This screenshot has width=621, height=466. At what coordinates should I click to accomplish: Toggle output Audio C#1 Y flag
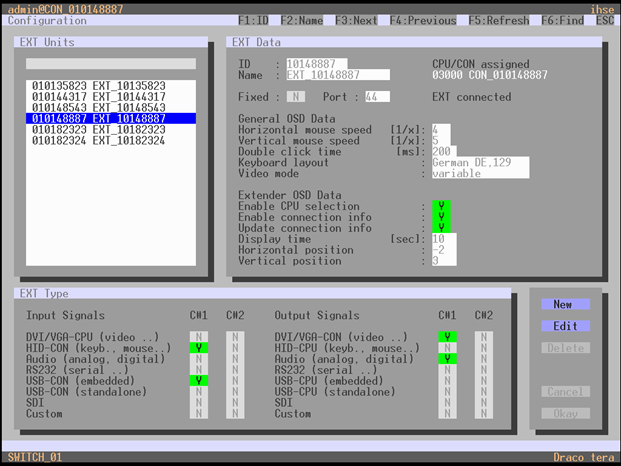(448, 359)
